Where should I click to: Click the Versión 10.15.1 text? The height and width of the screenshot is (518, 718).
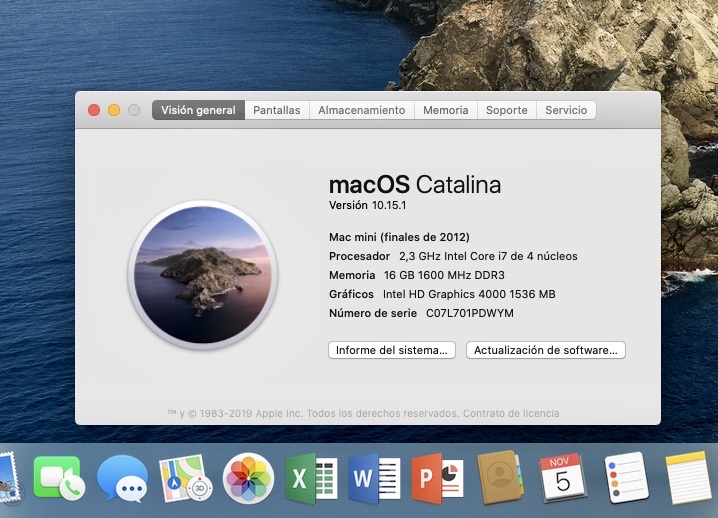coord(367,205)
